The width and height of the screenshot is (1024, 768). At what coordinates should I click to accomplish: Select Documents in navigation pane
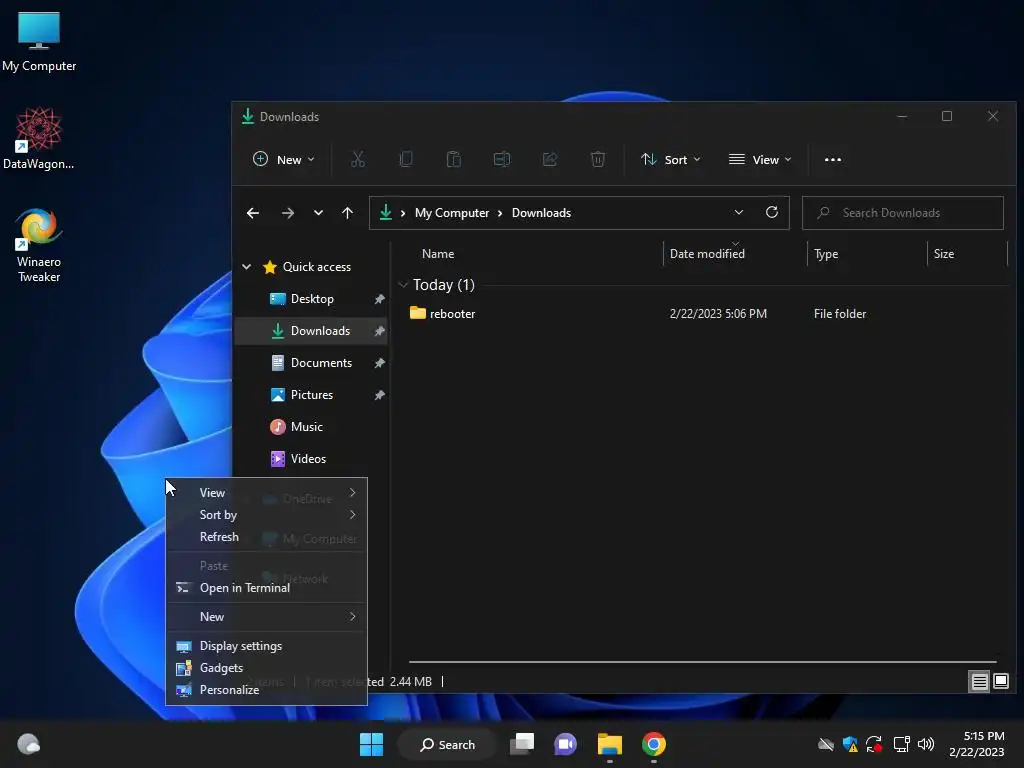coord(311,363)
